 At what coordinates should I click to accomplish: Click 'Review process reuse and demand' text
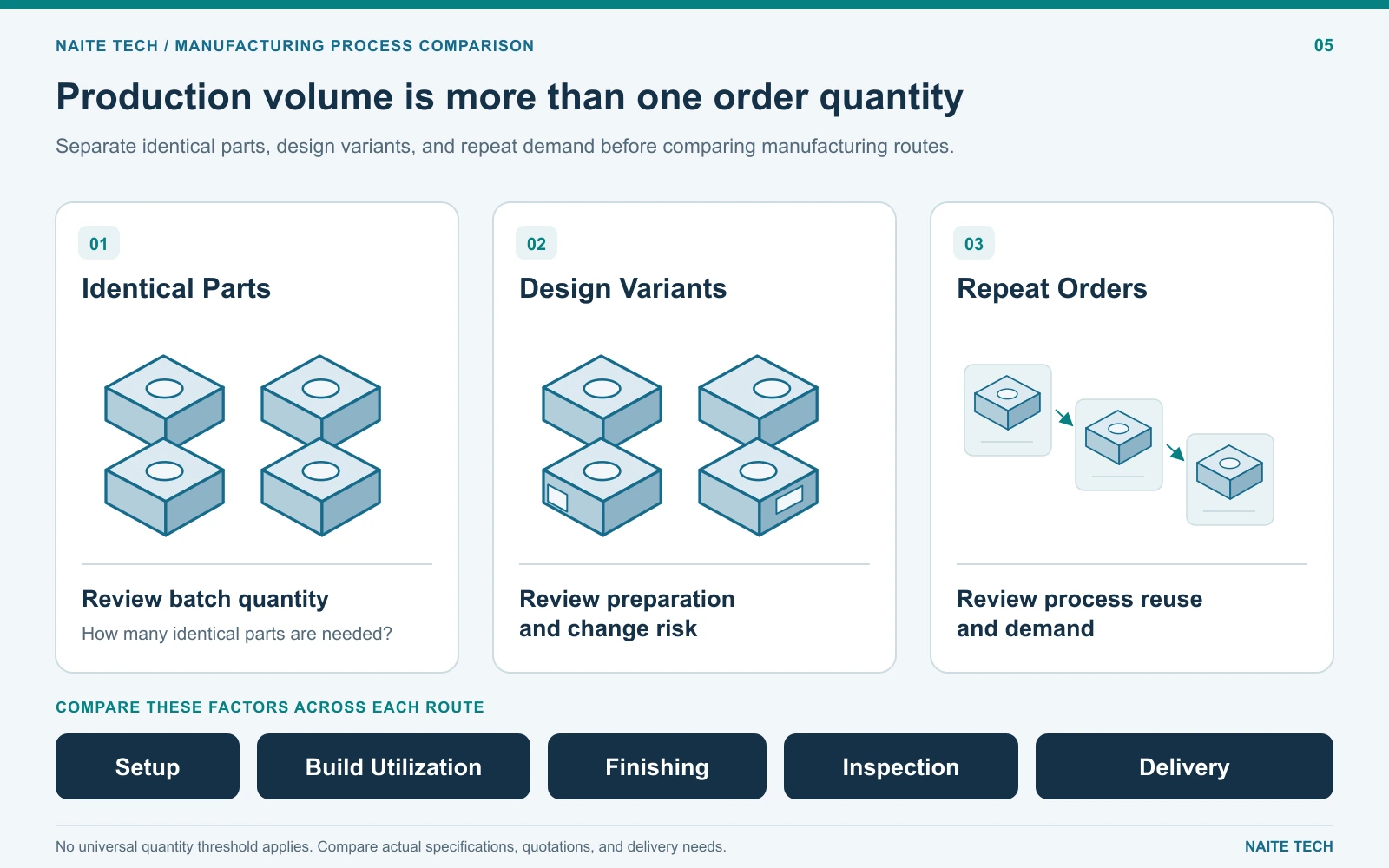pyautogui.click(x=1079, y=614)
